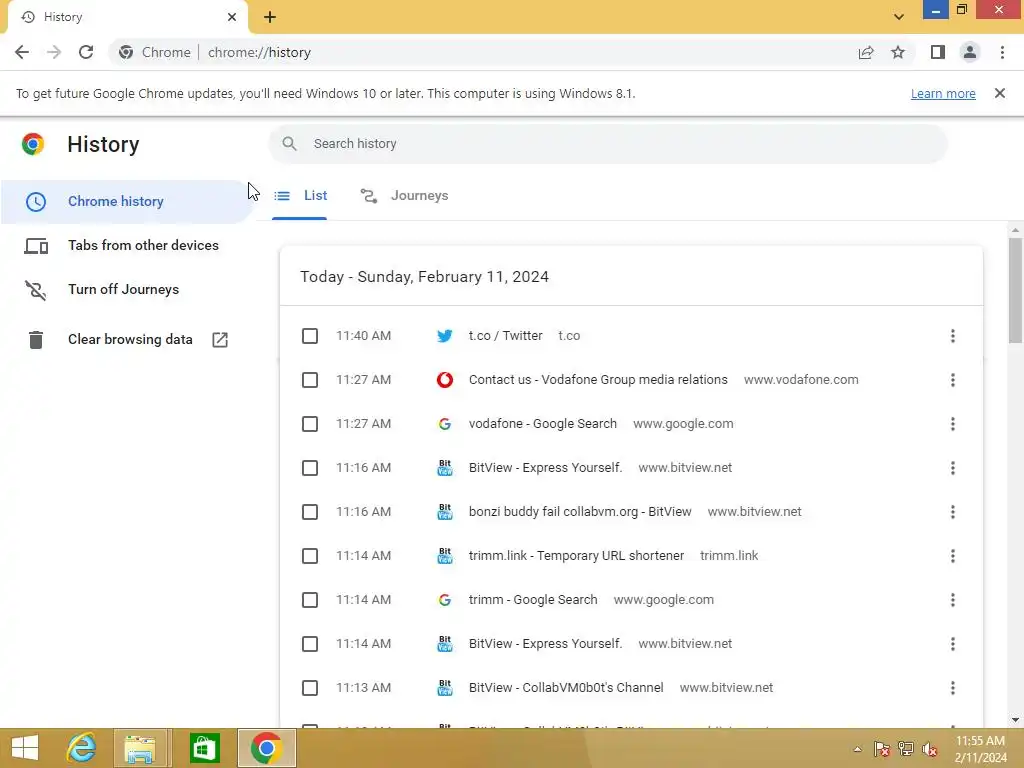Open actions menu for trimm Google Search
The width and height of the screenshot is (1024, 768).
[953, 600]
